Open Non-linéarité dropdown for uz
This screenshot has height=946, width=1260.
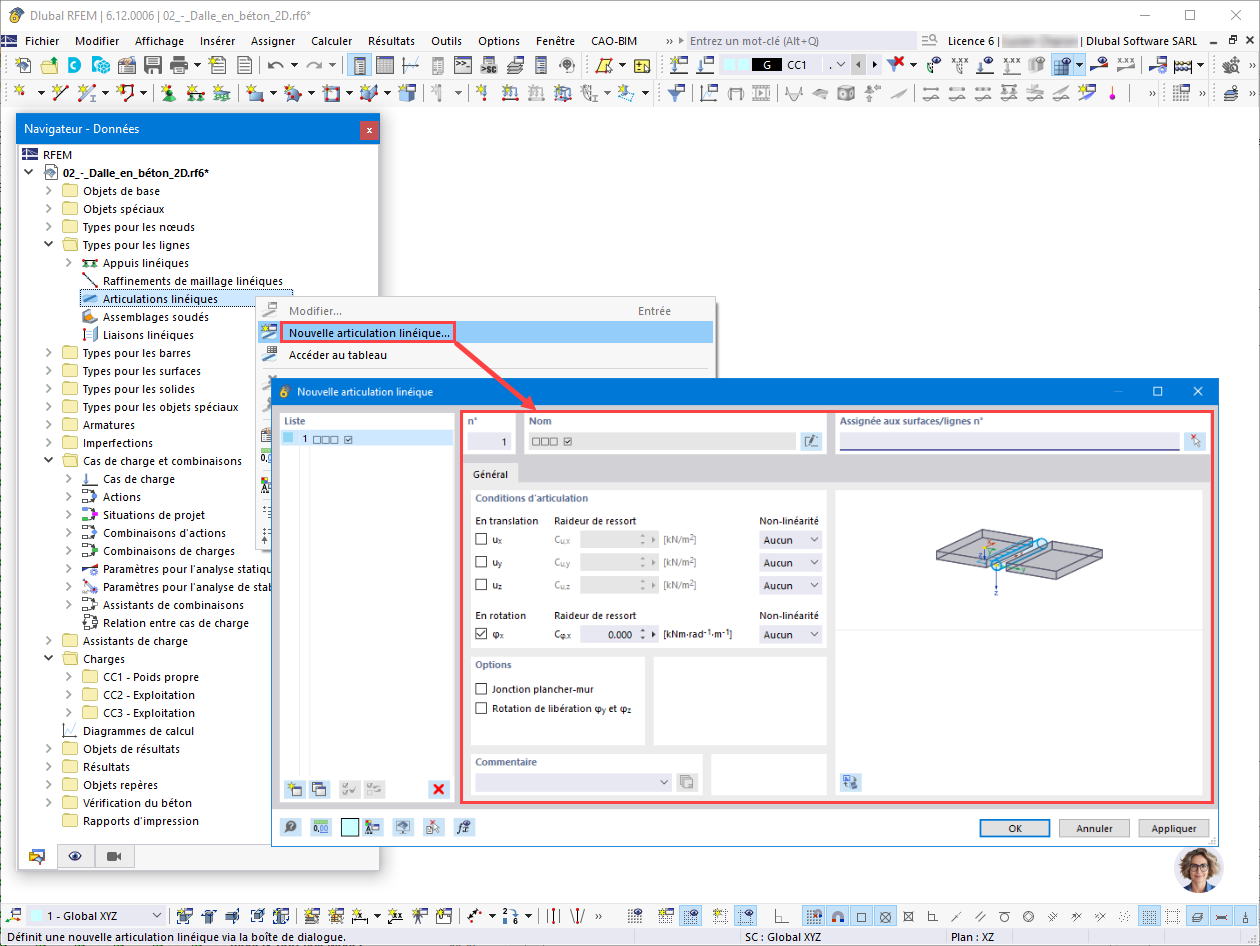(x=790, y=585)
